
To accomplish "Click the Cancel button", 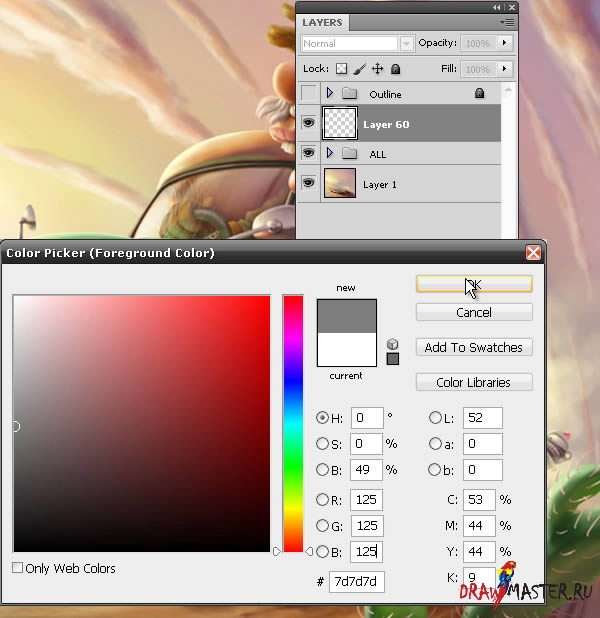I will click(x=474, y=312).
